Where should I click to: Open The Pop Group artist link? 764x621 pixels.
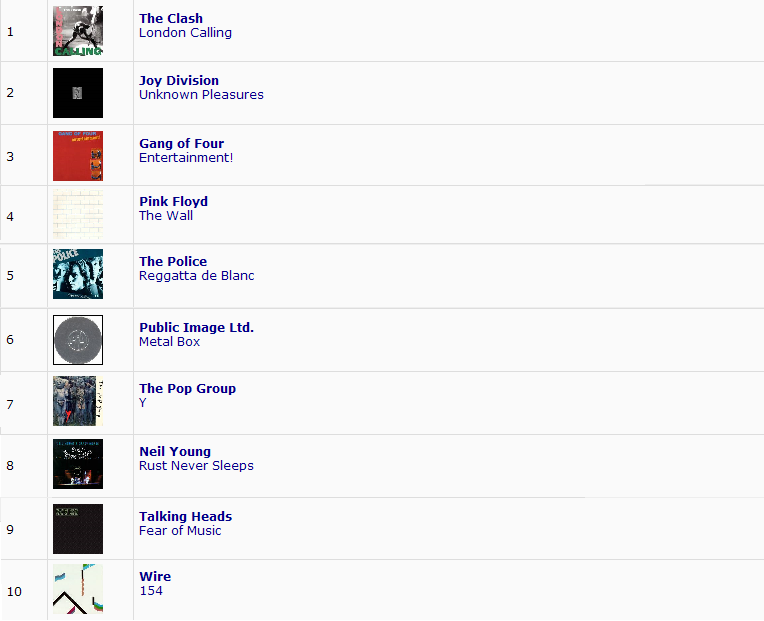coord(188,389)
